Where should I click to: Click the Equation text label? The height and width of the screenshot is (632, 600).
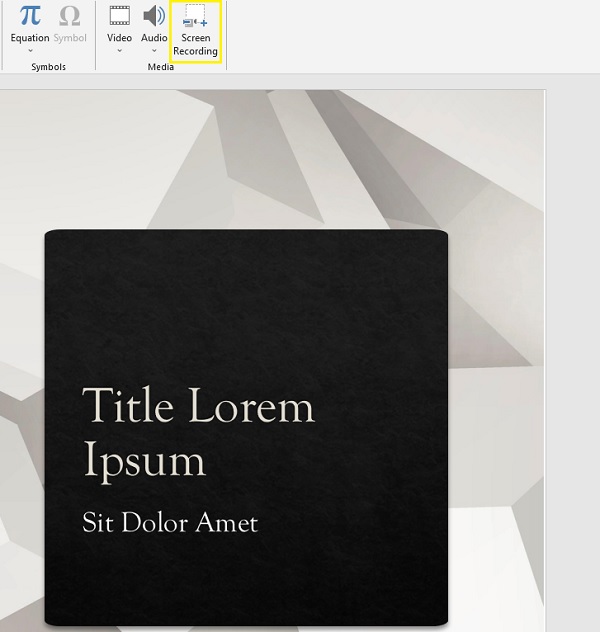(30, 38)
